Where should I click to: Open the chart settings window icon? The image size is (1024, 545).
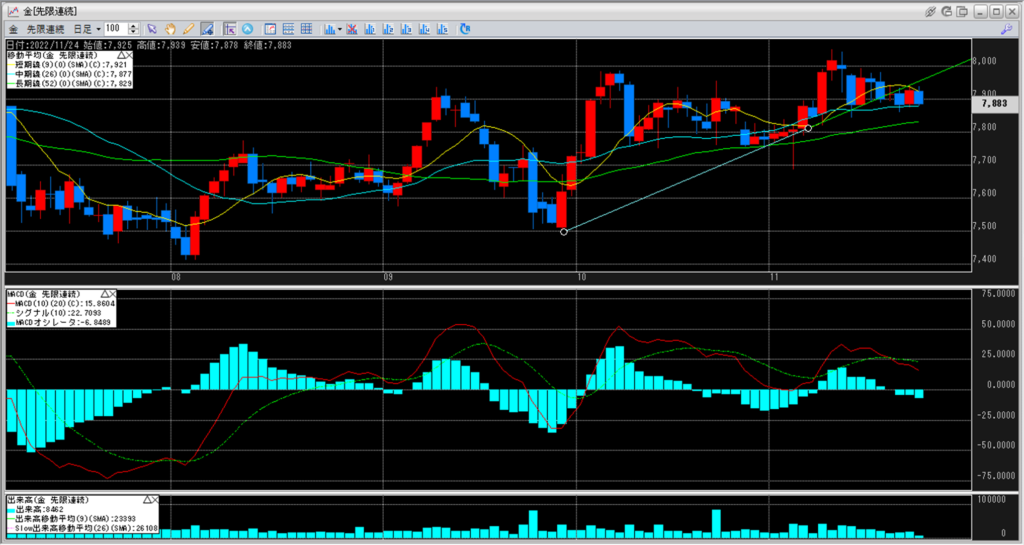270,29
